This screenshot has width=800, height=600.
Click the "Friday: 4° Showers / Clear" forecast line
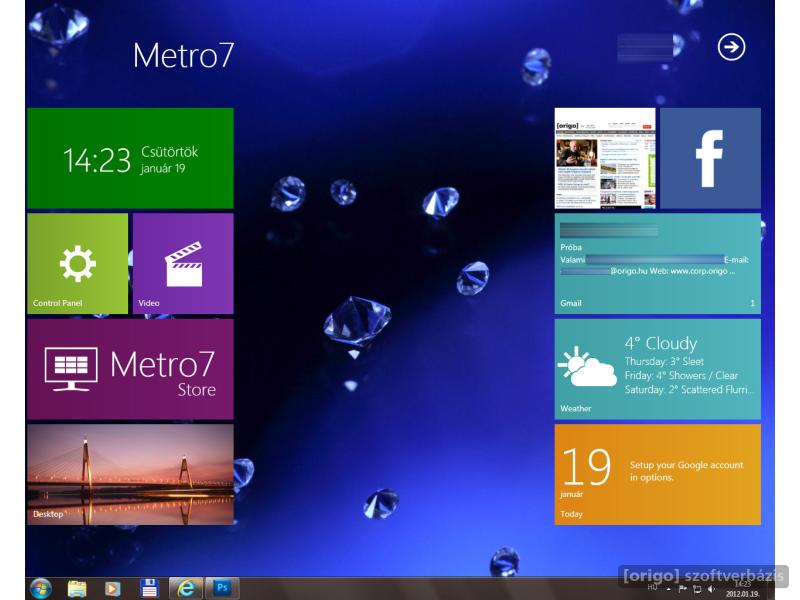coord(681,376)
